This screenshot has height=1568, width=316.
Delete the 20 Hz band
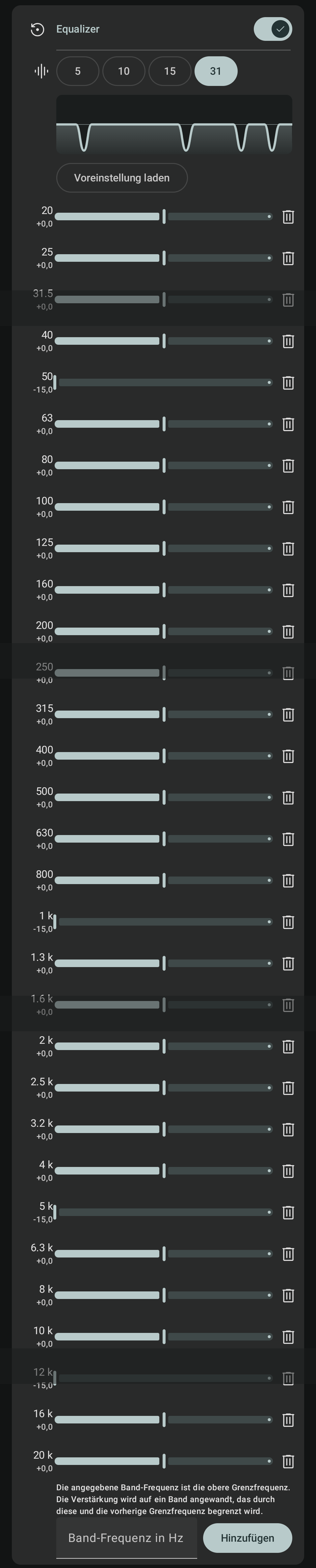click(x=288, y=217)
